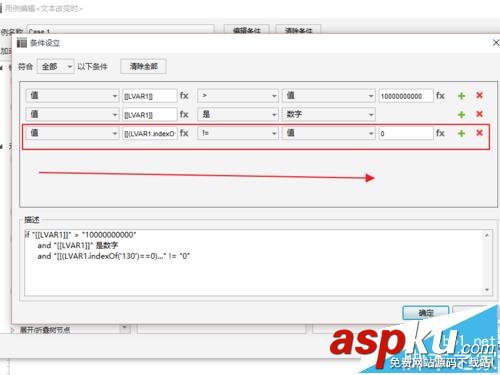Focus second row's [[LVAR1]] input field

click(x=149, y=115)
